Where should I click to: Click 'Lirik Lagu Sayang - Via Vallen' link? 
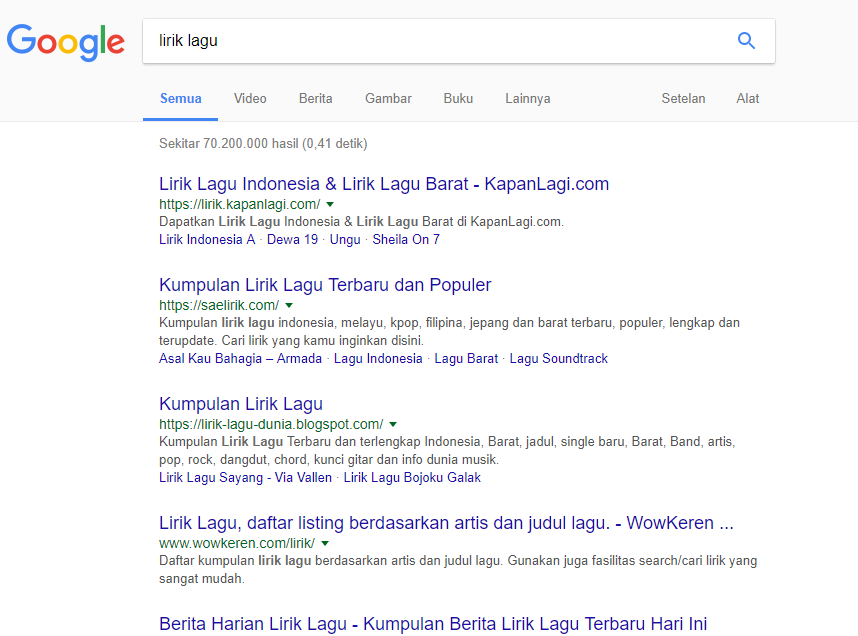pyautogui.click(x=245, y=477)
